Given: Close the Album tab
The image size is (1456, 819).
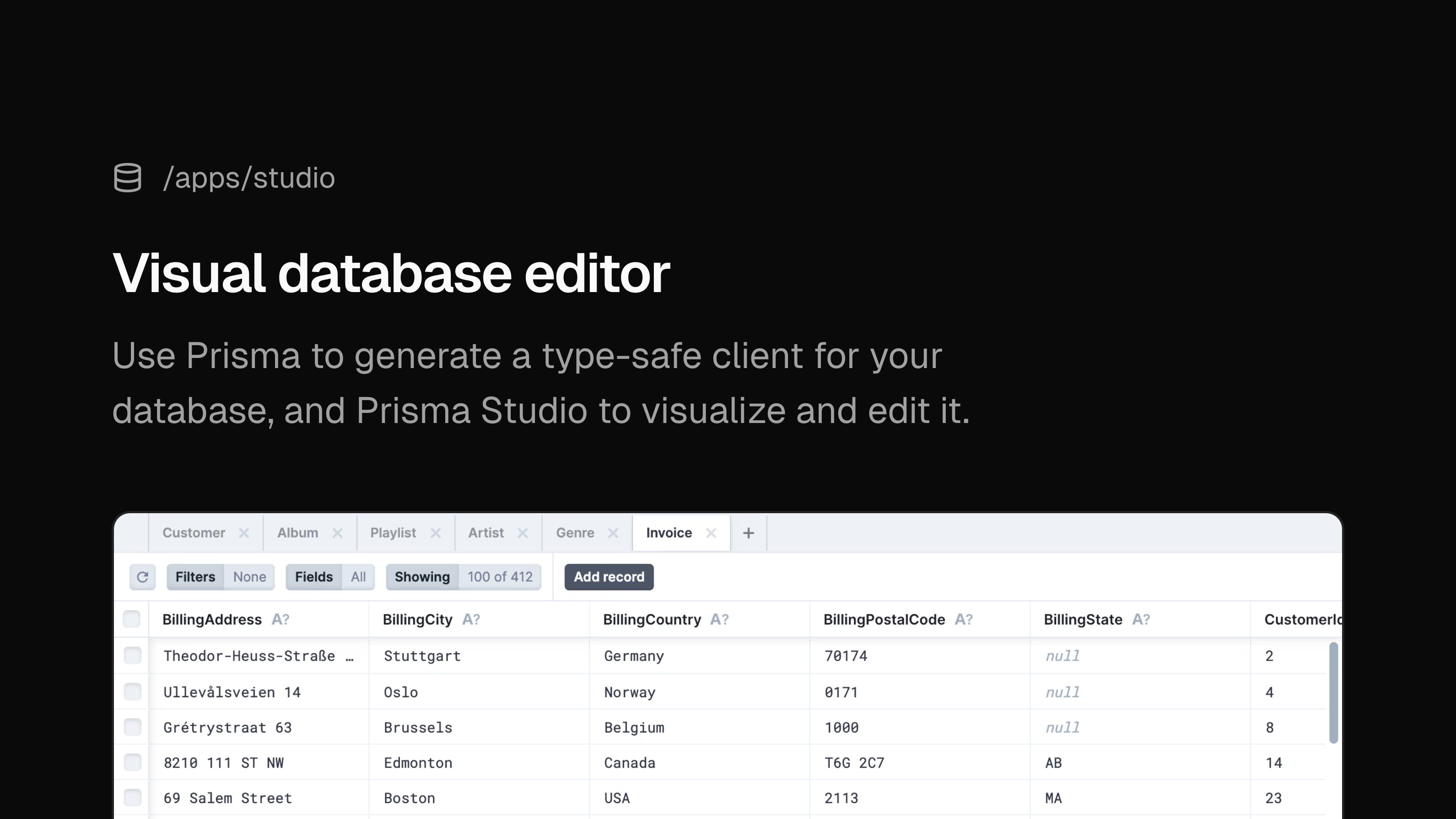Looking at the screenshot, I should coord(337,533).
